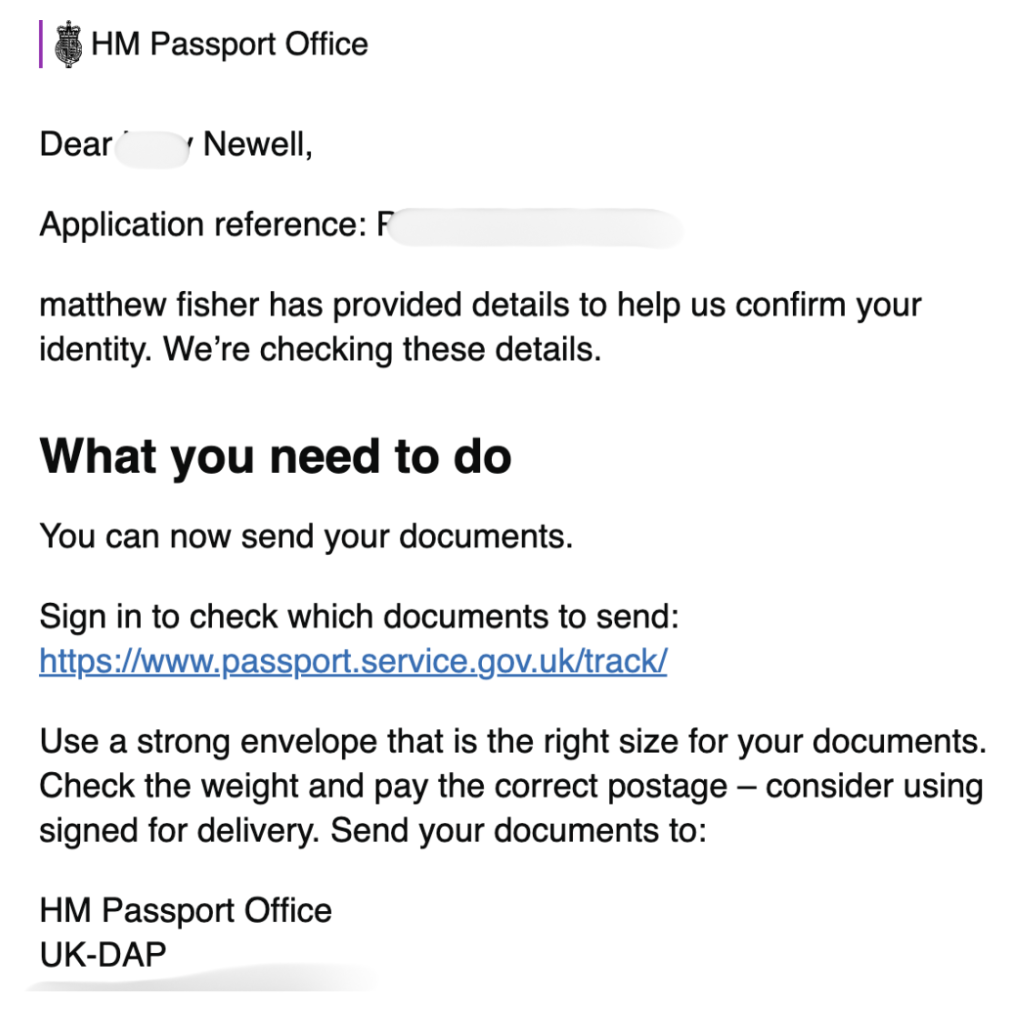The width and height of the screenshot is (1024, 1013).
Task: Click the 'Use a strong envelope' sentence
Action: coord(512,742)
